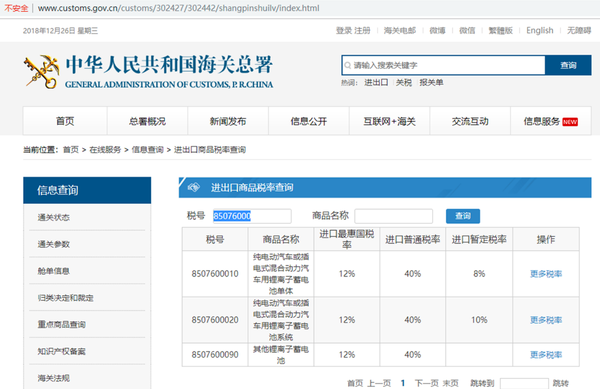
Task: Click the magnifier icon in the search box
Action: [347, 65]
